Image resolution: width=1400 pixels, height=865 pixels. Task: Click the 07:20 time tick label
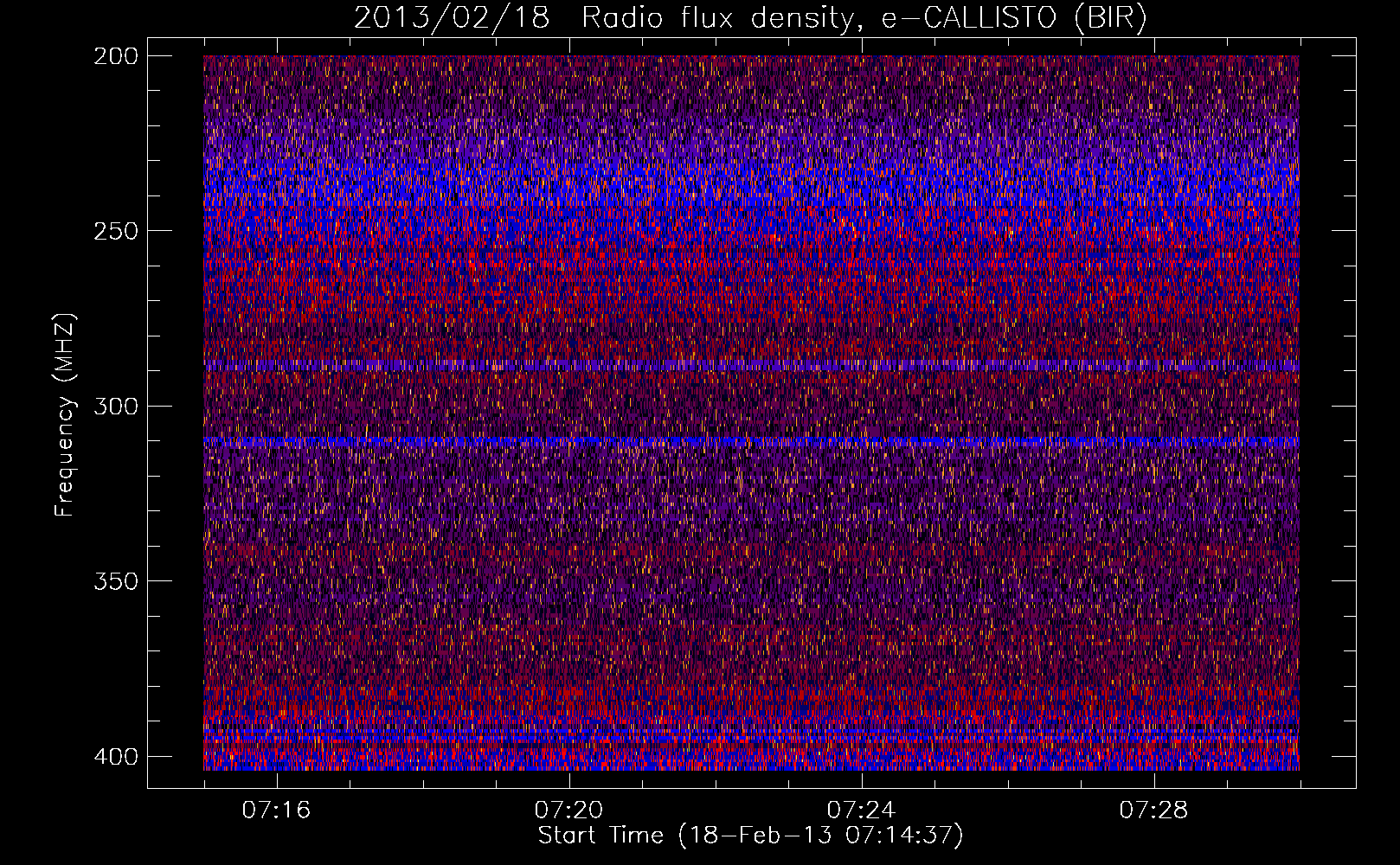coord(568,811)
